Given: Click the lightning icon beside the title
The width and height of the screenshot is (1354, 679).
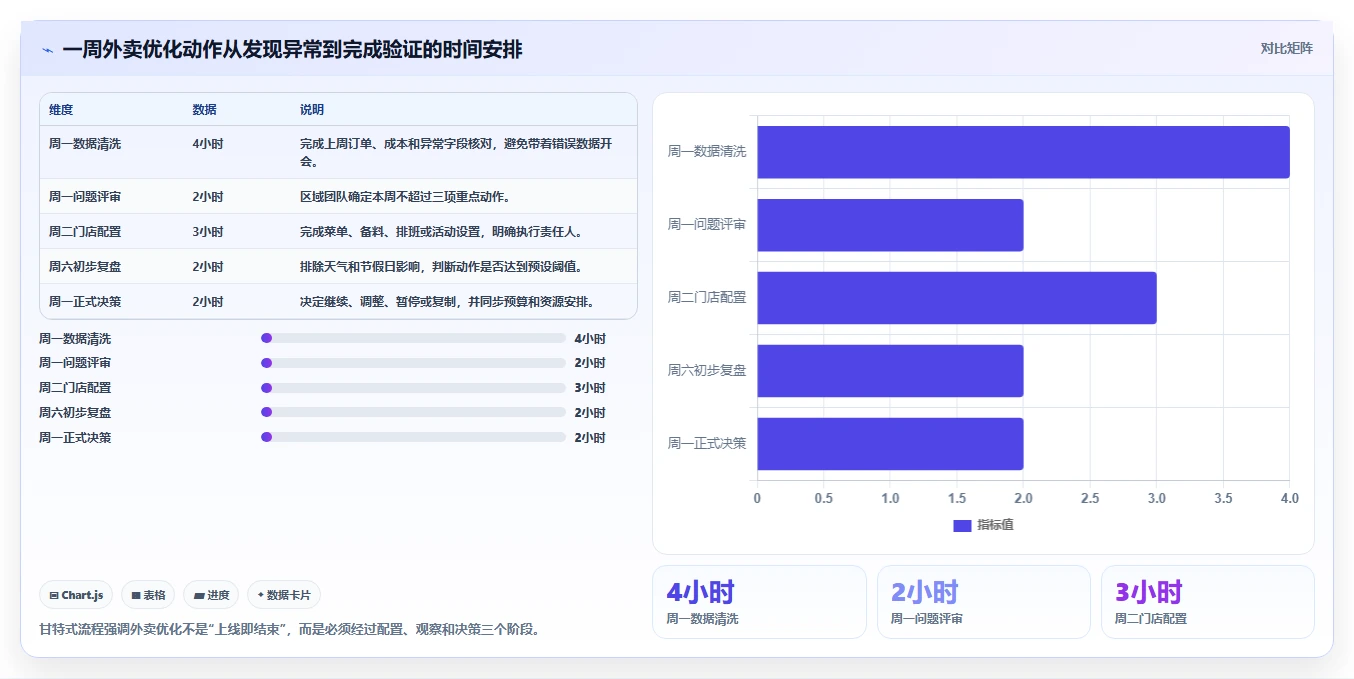Looking at the screenshot, I should click(47, 50).
